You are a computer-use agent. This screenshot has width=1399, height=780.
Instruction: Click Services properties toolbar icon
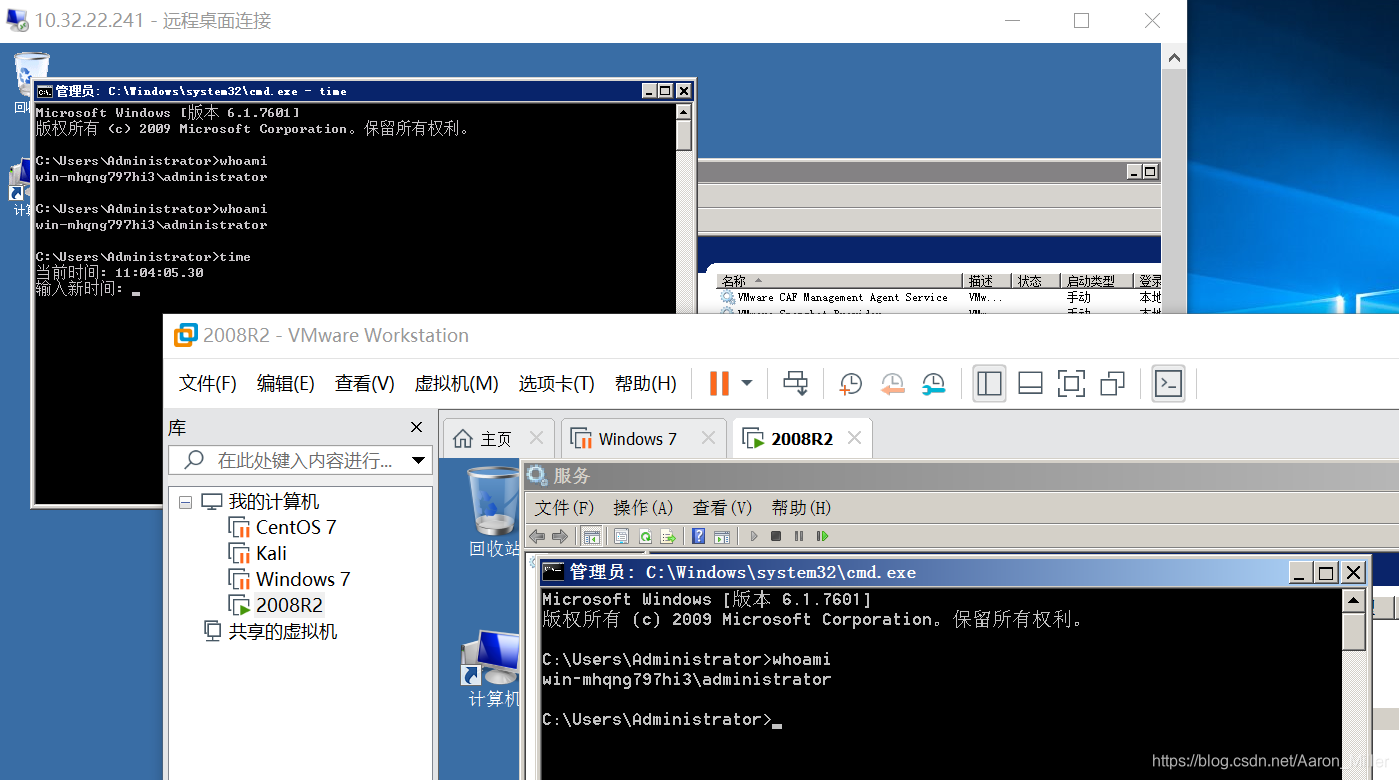(x=621, y=537)
